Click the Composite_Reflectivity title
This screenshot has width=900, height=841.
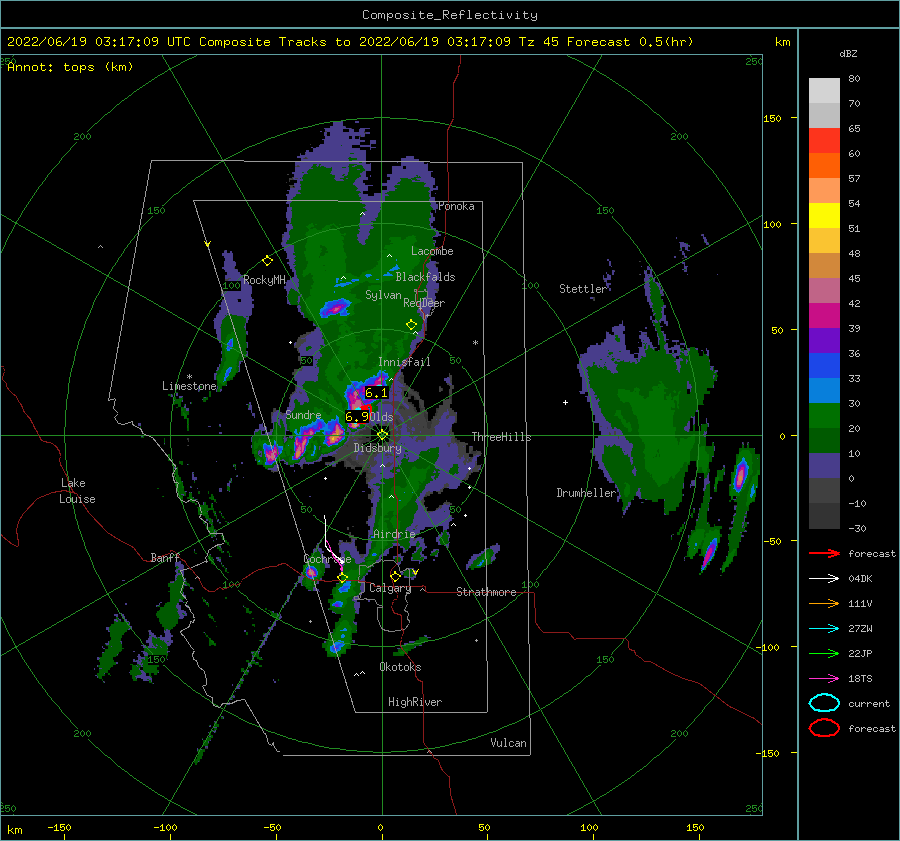point(450,15)
